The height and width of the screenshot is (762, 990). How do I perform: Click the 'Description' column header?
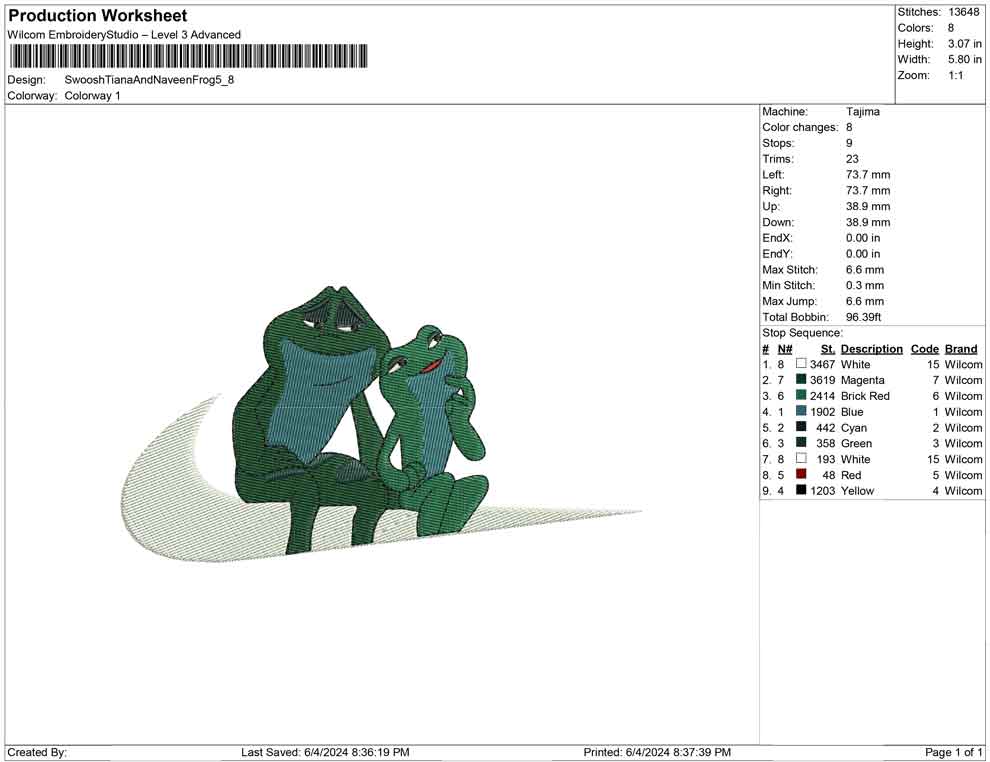click(x=872, y=348)
